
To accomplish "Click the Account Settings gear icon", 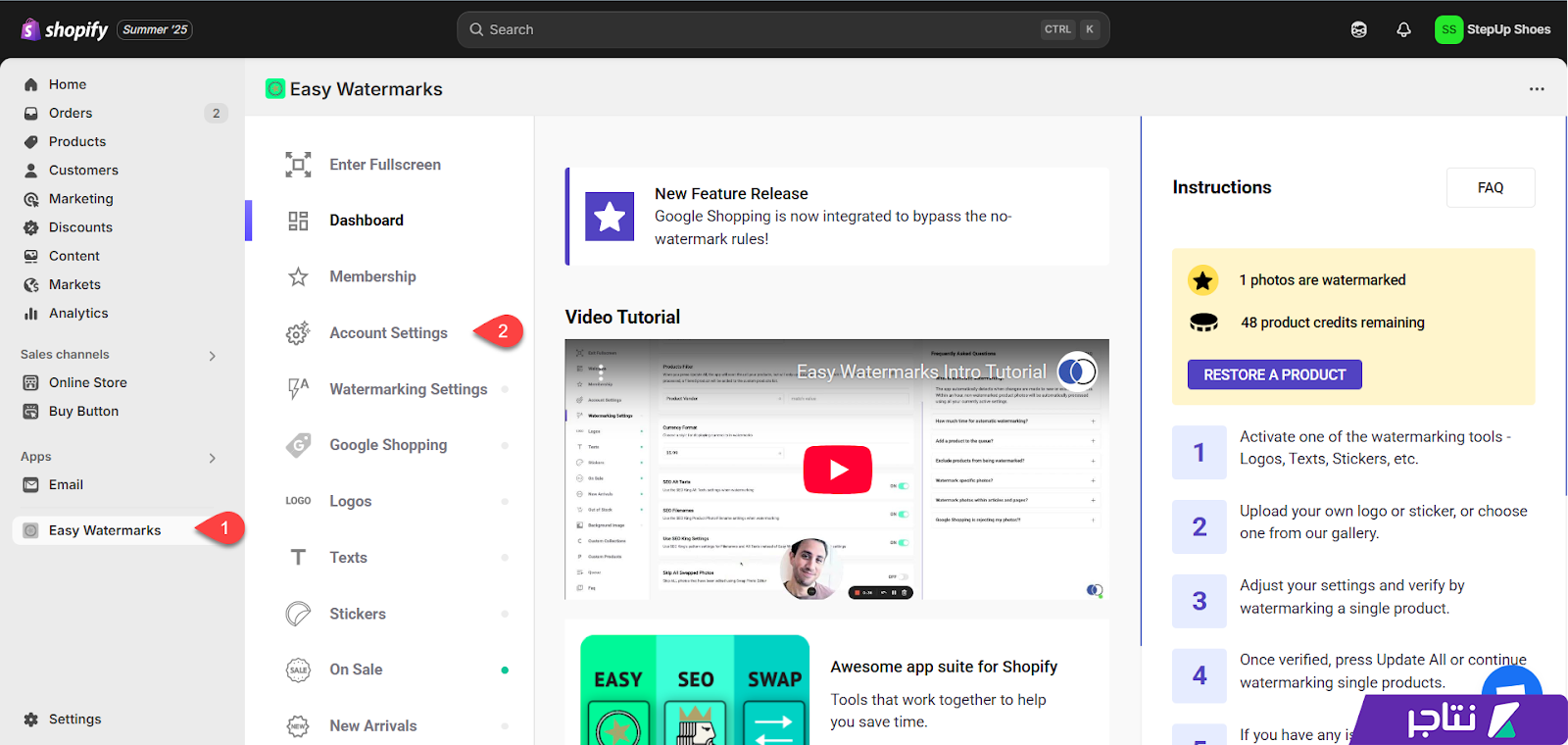I will pyautogui.click(x=298, y=333).
